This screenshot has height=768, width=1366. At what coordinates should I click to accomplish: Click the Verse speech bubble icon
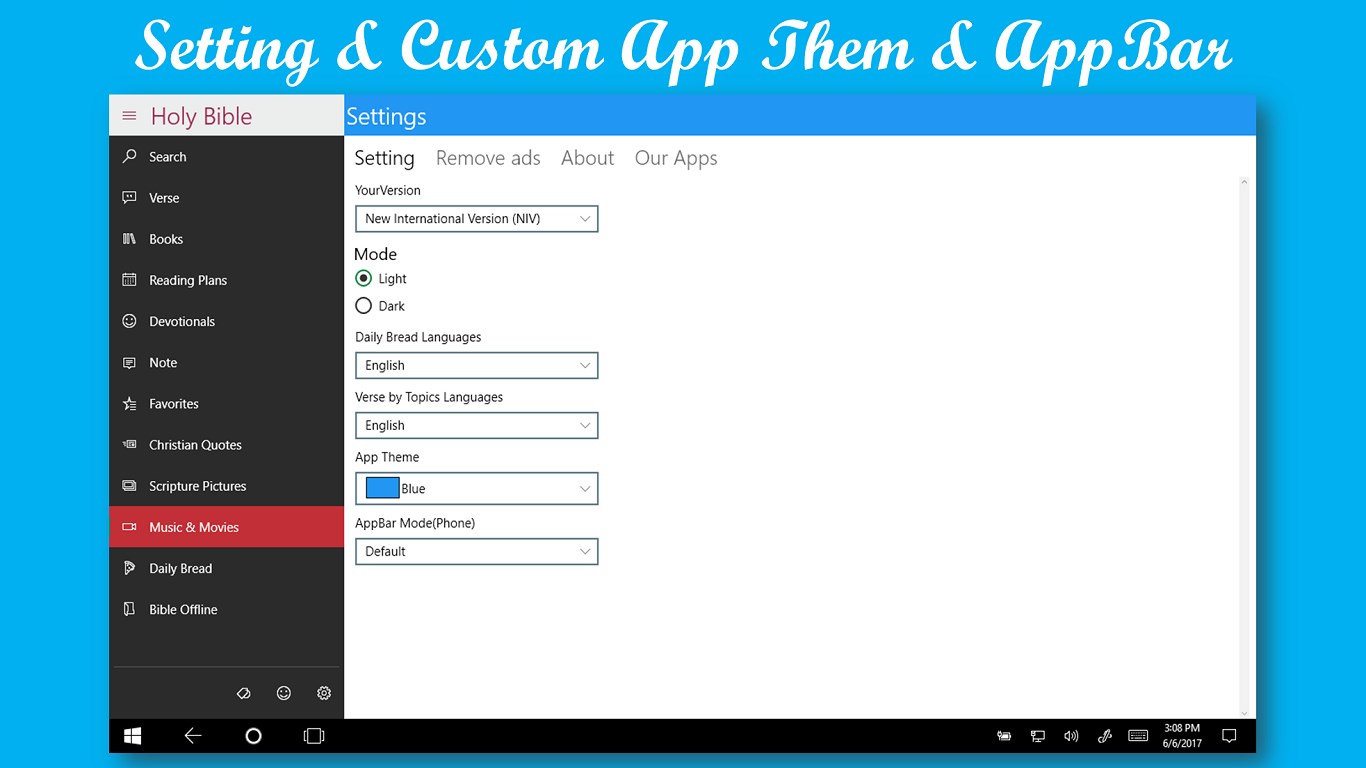point(129,198)
